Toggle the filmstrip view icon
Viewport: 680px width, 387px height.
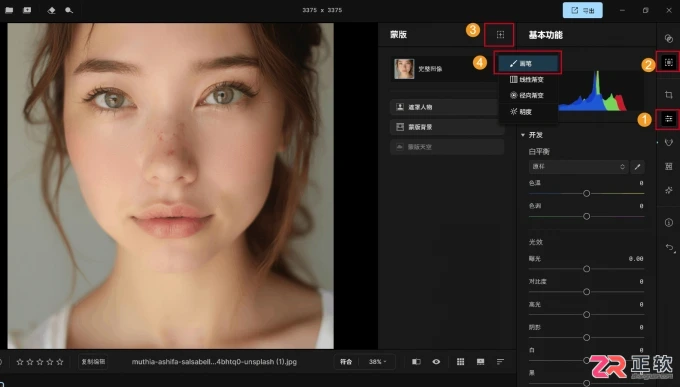(481, 362)
